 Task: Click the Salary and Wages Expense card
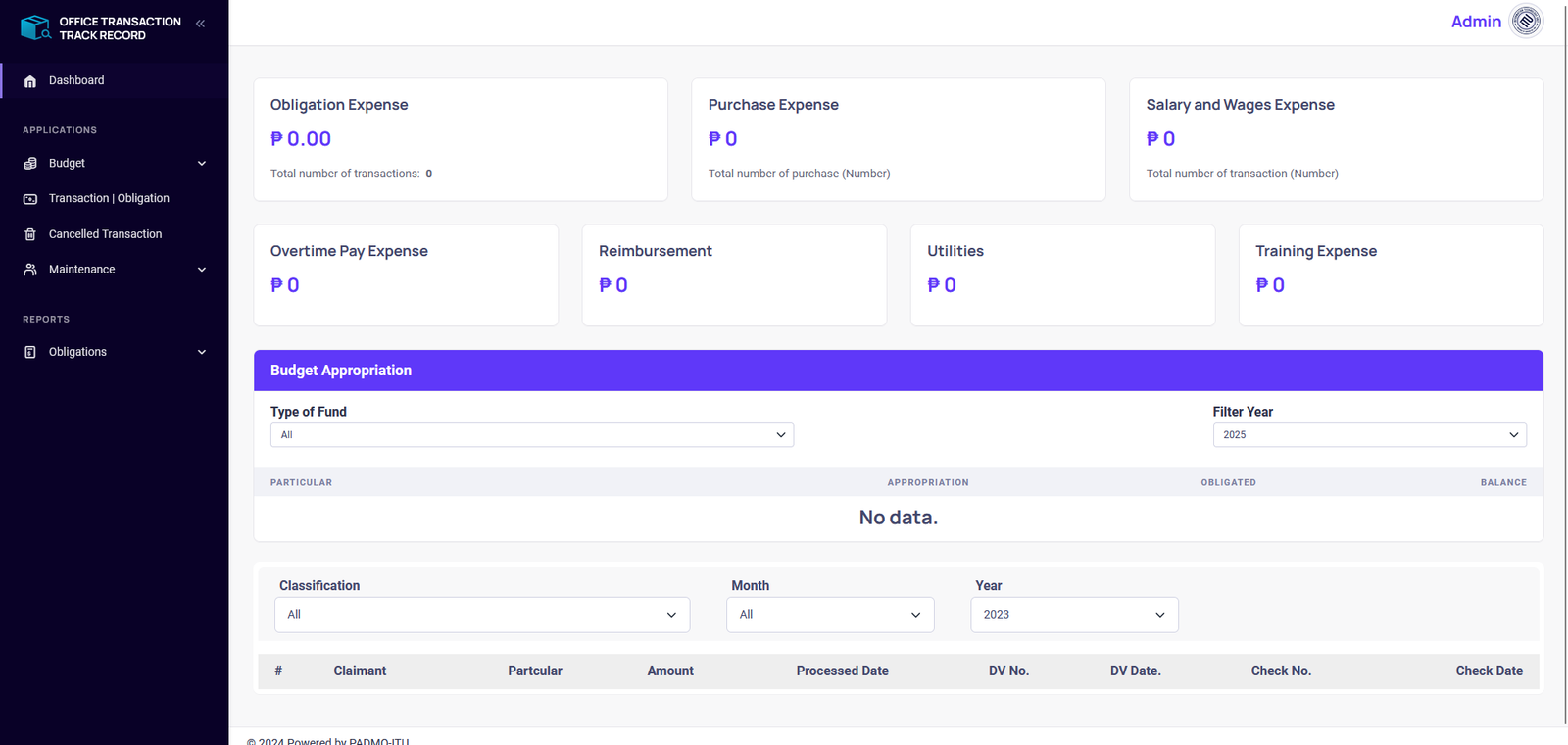[1337, 139]
